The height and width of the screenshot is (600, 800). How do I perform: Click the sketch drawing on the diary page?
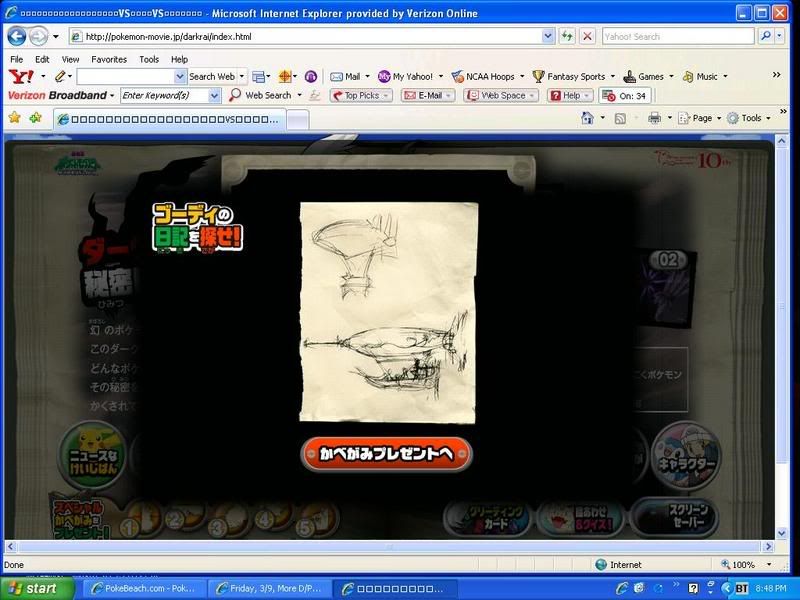coord(388,312)
